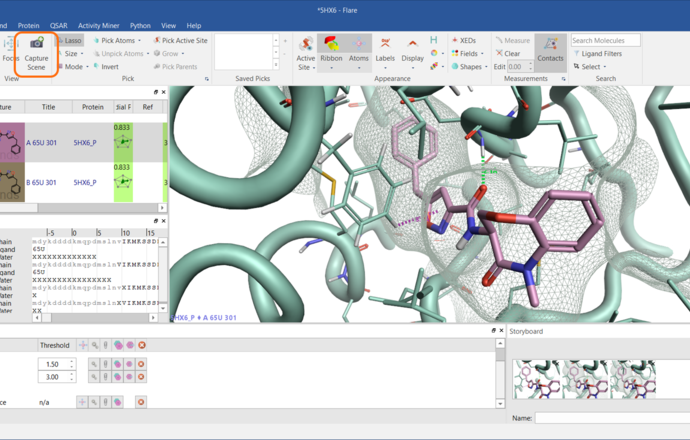Viewport: 690px width, 440px height.
Task: Open the Help tab
Action: (x=194, y=26)
